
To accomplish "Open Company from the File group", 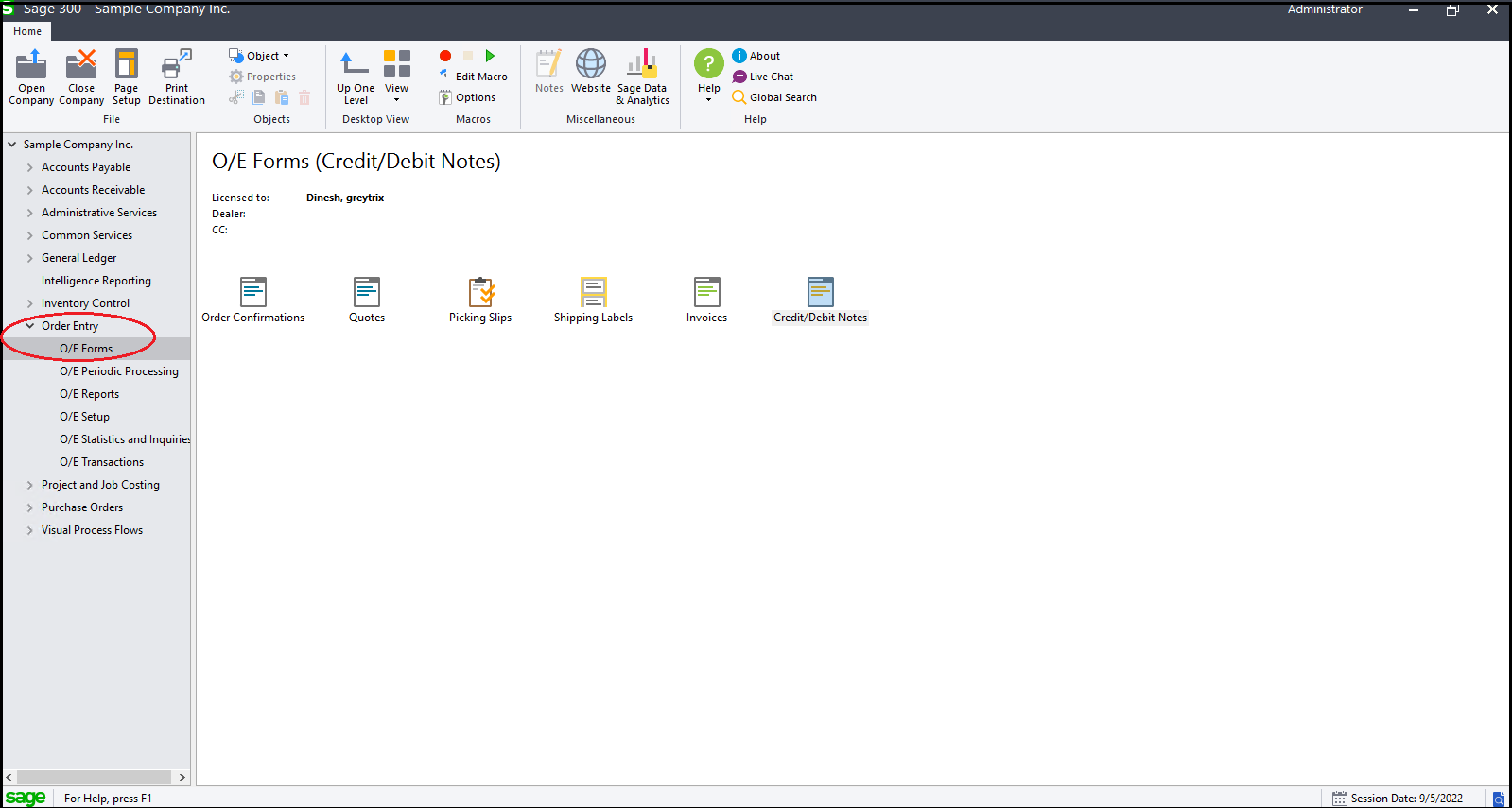I will click(31, 77).
